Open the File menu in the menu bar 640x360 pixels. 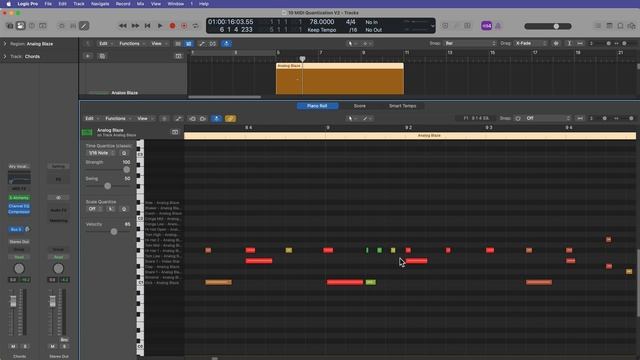(48, 4)
